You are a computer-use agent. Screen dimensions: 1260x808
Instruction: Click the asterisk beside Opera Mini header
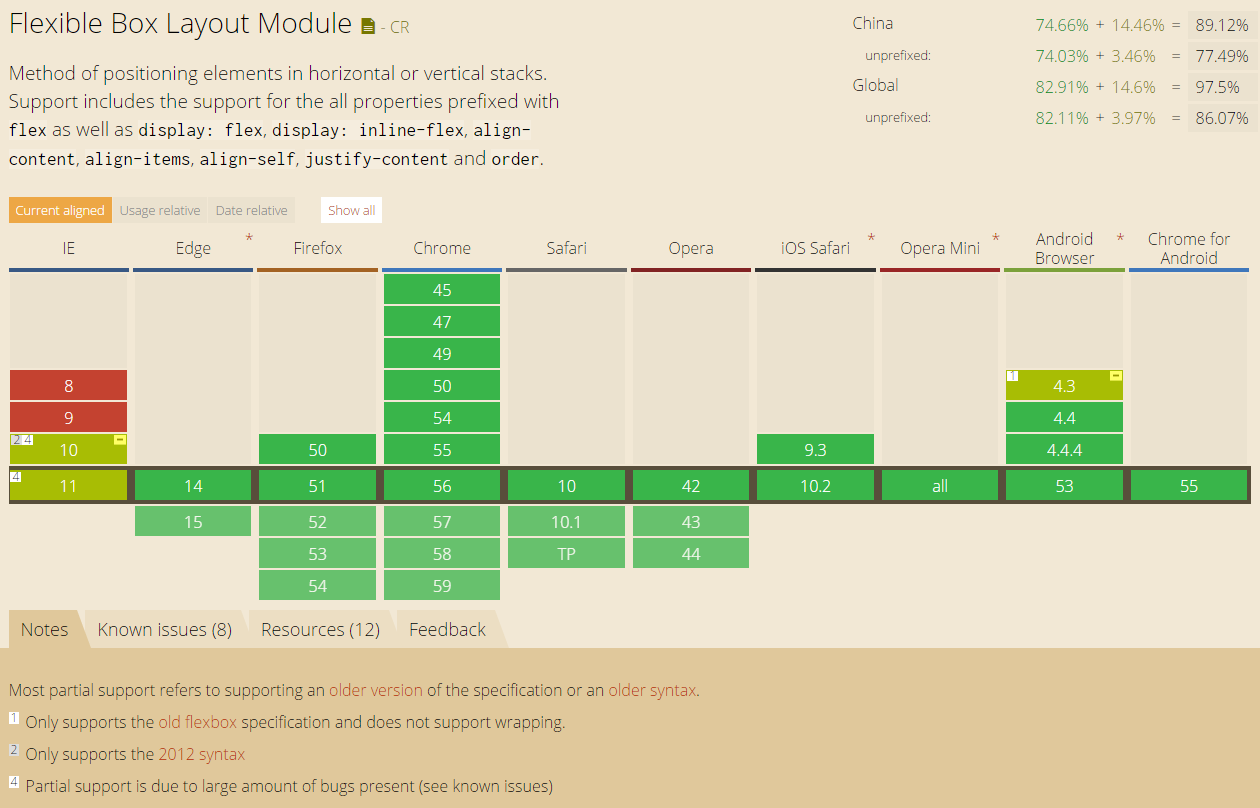(995, 238)
